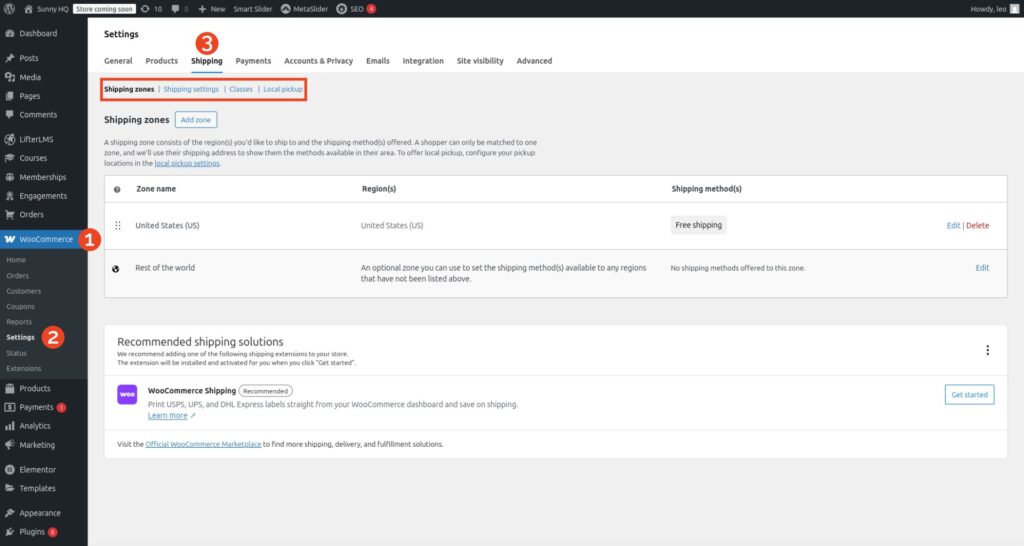Open WooCommerce Coupons submenu item
This screenshot has height=546, width=1024.
(20, 306)
